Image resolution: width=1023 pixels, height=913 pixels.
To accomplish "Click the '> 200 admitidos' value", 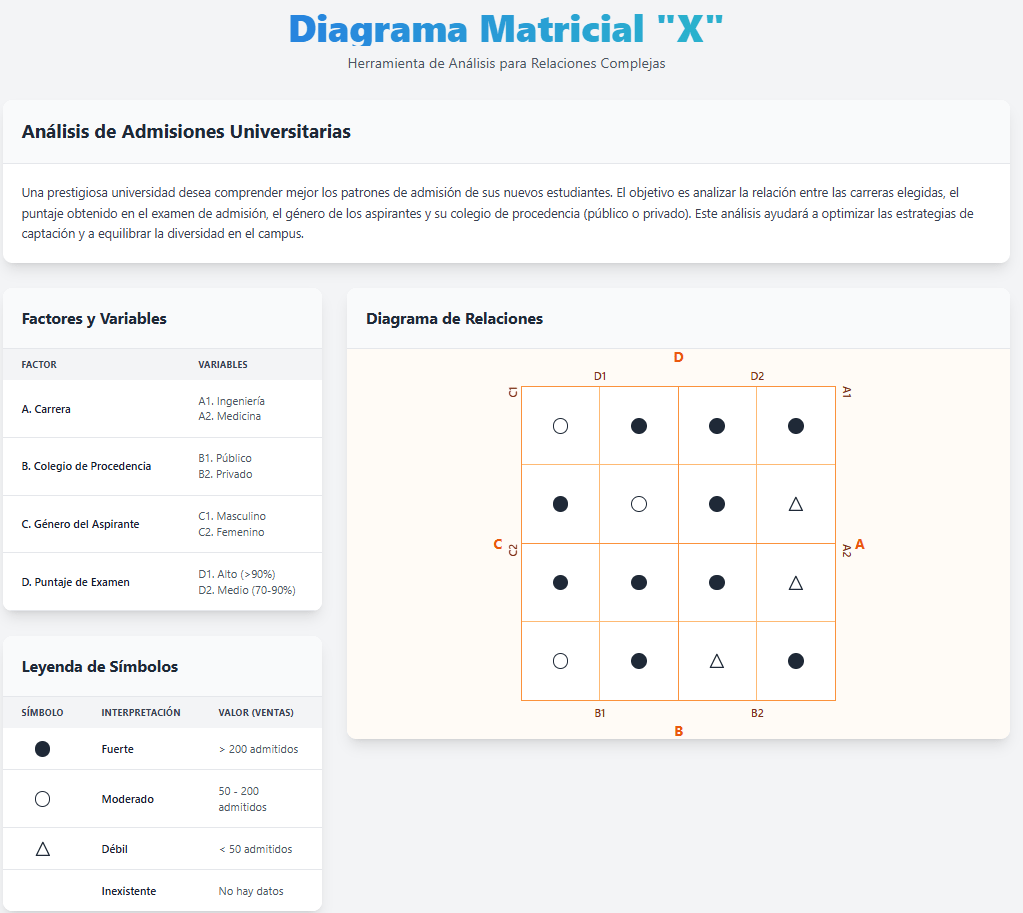I will click(x=258, y=749).
